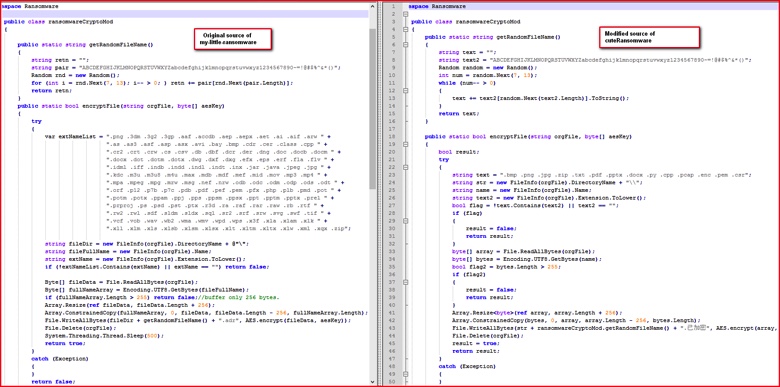The image size is (780, 387).
Task: Click line number 18 in the right gutter
Action: pyautogui.click(x=392, y=136)
